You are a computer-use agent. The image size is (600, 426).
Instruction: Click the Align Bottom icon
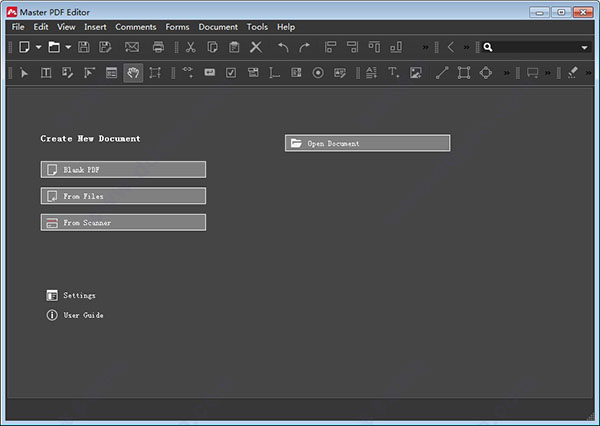click(396, 47)
